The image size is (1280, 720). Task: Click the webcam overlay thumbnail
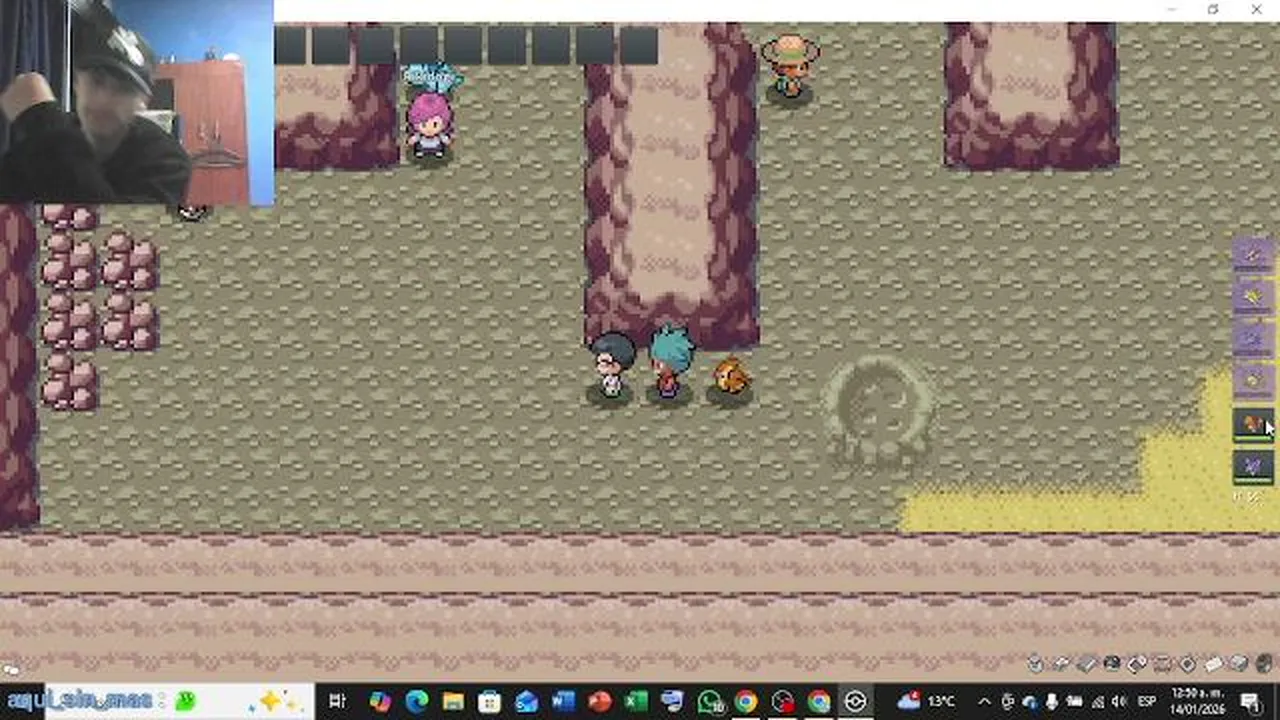[137, 102]
